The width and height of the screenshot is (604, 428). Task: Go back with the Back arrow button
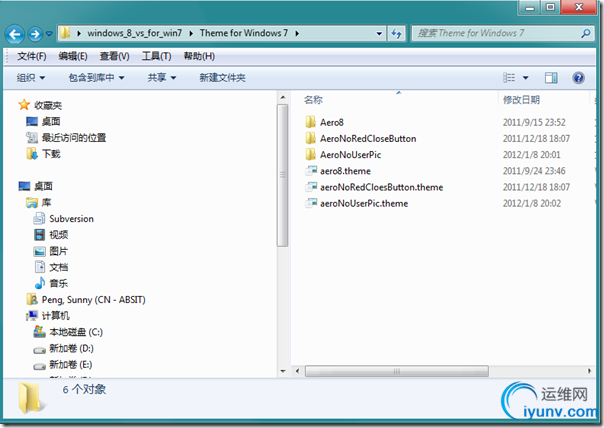point(15,34)
